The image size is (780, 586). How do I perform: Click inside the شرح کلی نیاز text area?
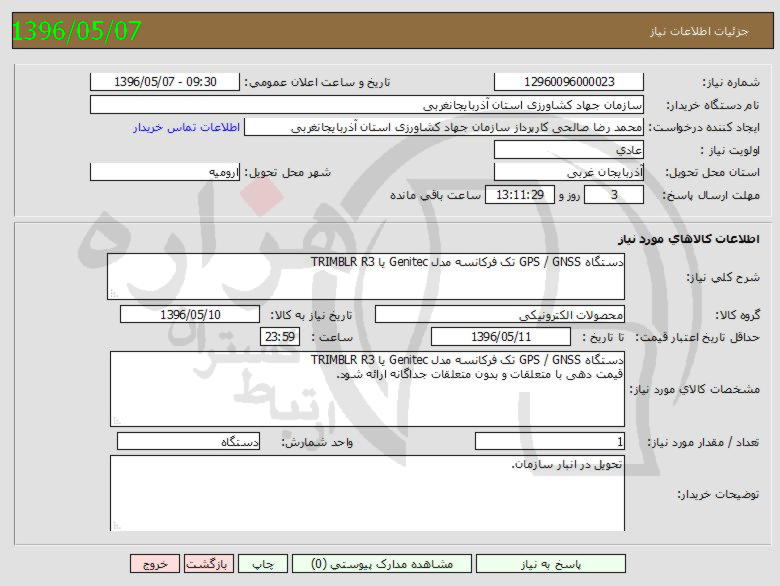pyautogui.click(x=366, y=276)
